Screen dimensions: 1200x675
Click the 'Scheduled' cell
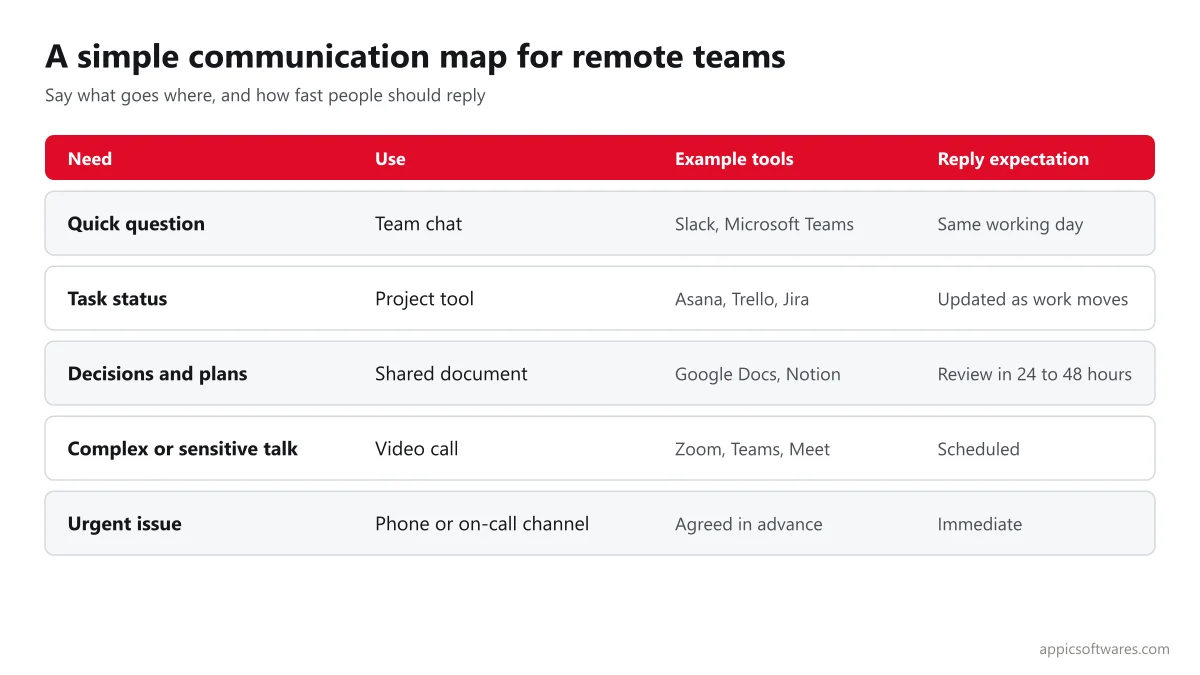(978, 449)
